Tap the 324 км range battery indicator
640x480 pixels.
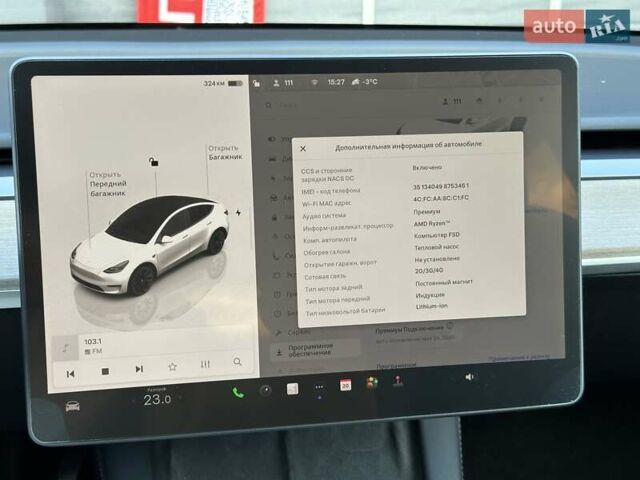pyautogui.click(x=223, y=84)
